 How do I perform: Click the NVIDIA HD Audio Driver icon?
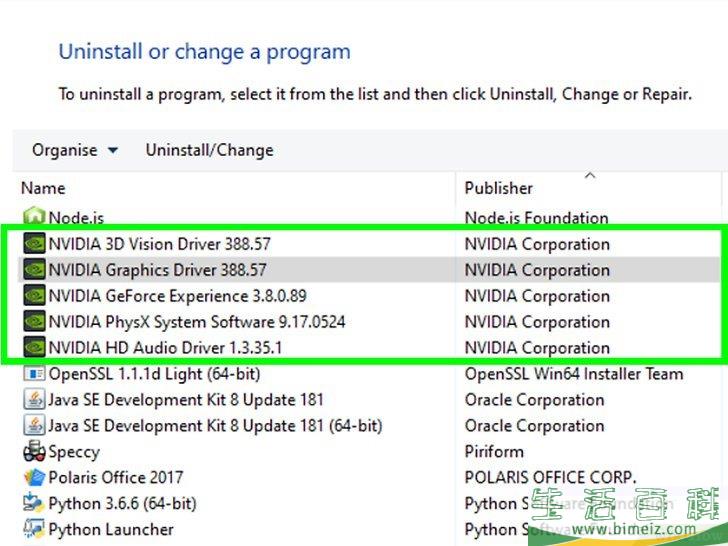click(x=34, y=347)
